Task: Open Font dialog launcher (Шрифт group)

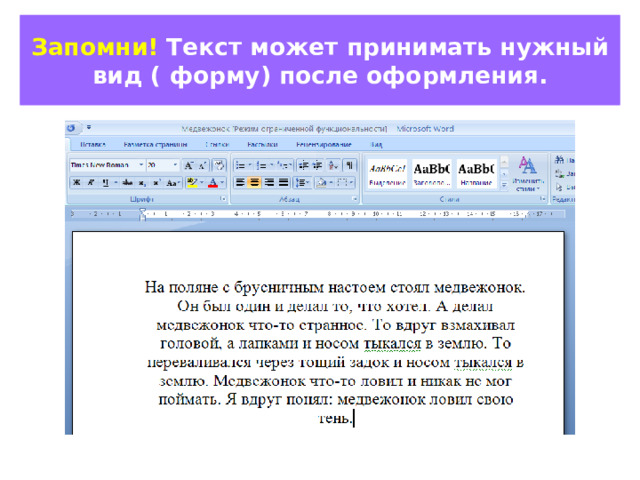Action: coord(223,199)
